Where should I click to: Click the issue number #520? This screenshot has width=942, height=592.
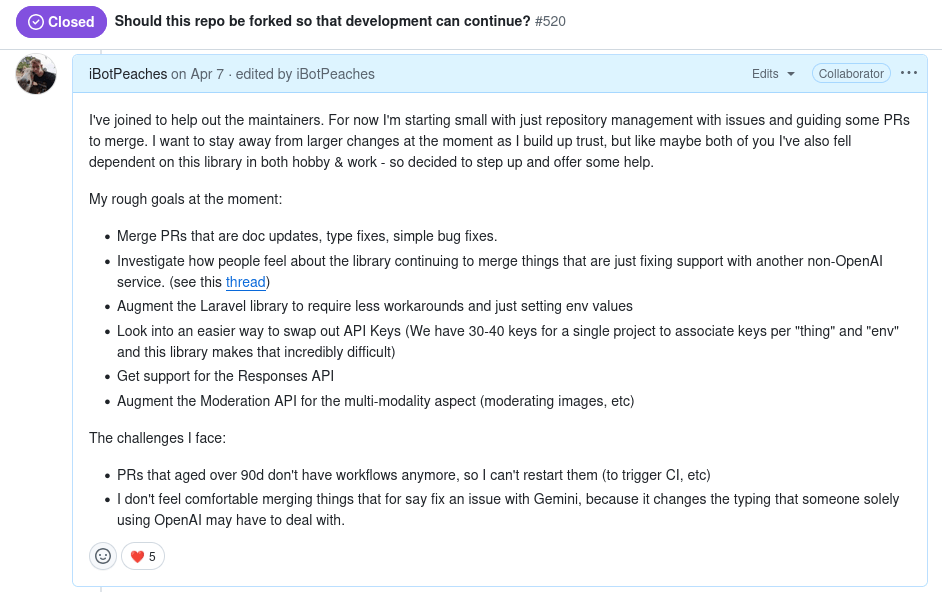[x=550, y=21]
